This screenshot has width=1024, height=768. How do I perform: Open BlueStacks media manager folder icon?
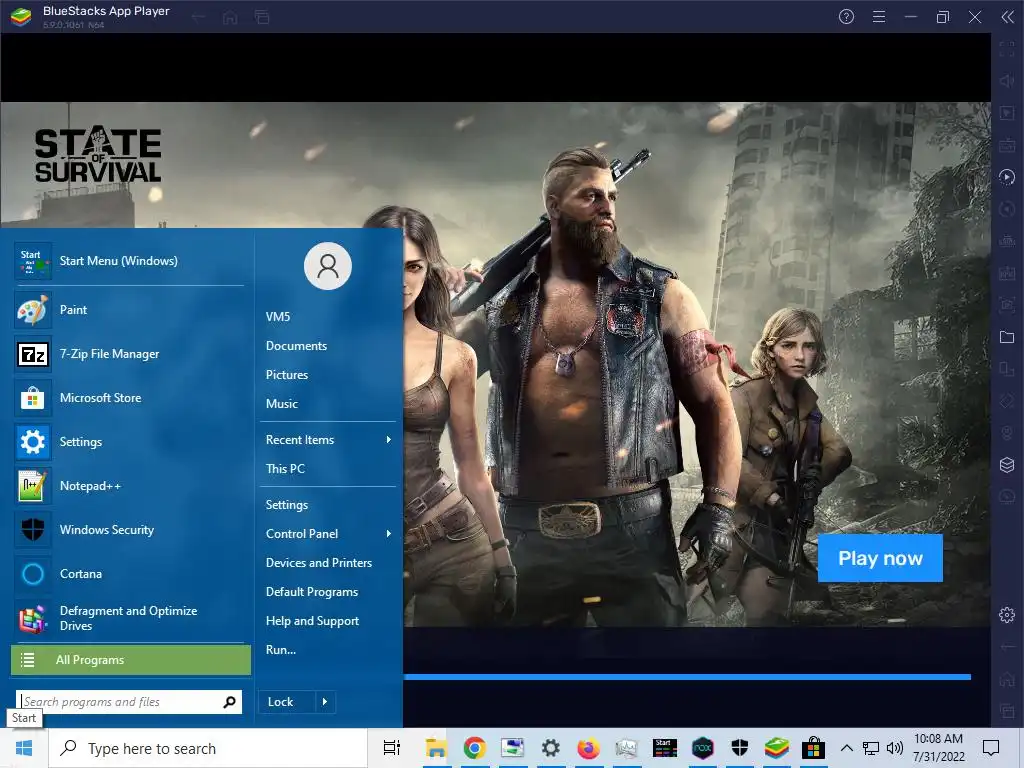(x=1007, y=337)
